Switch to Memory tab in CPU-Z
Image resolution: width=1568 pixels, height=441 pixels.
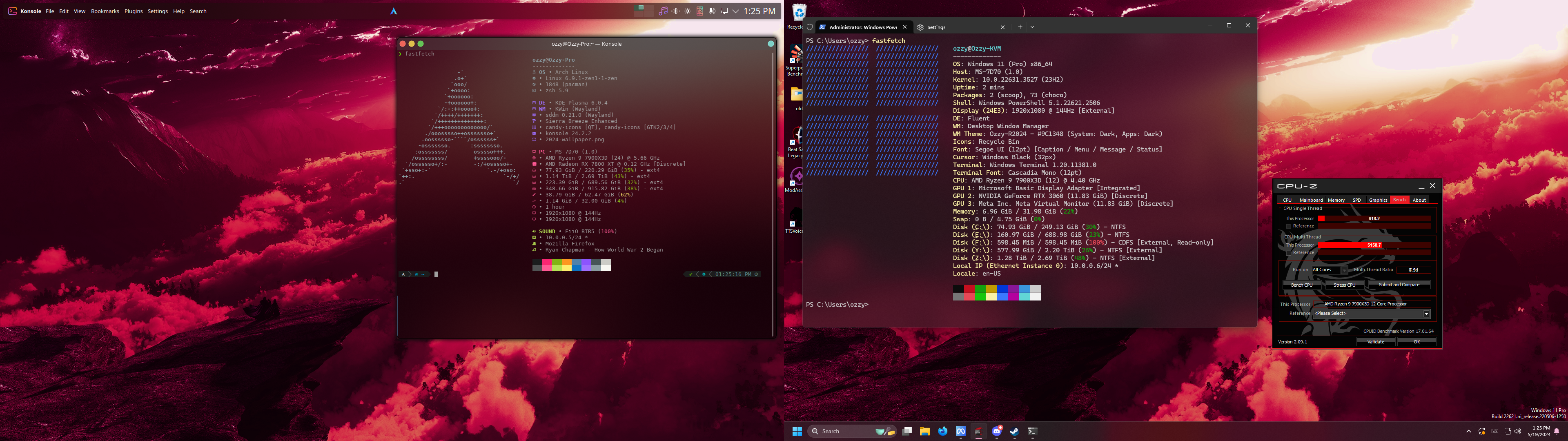pyautogui.click(x=1336, y=200)
